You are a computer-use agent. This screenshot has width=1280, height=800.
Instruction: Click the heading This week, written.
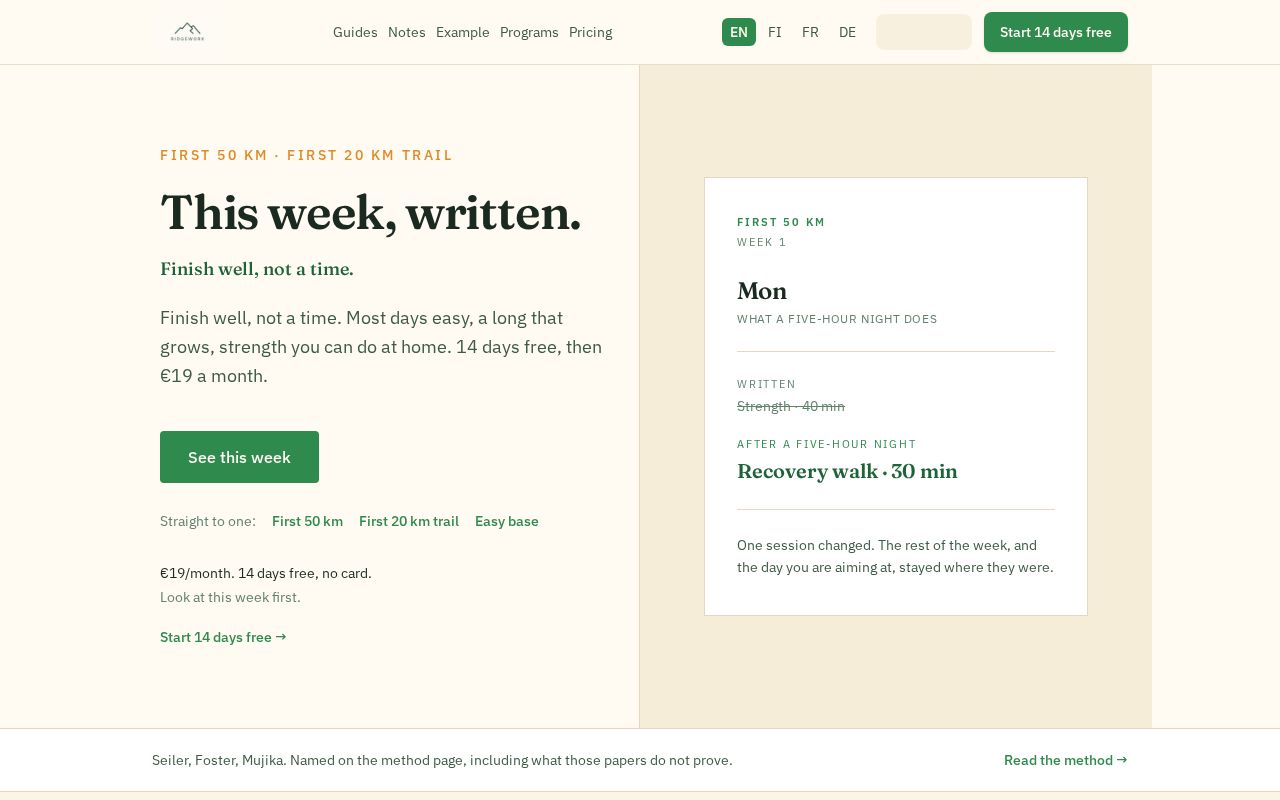coord(370,212)
